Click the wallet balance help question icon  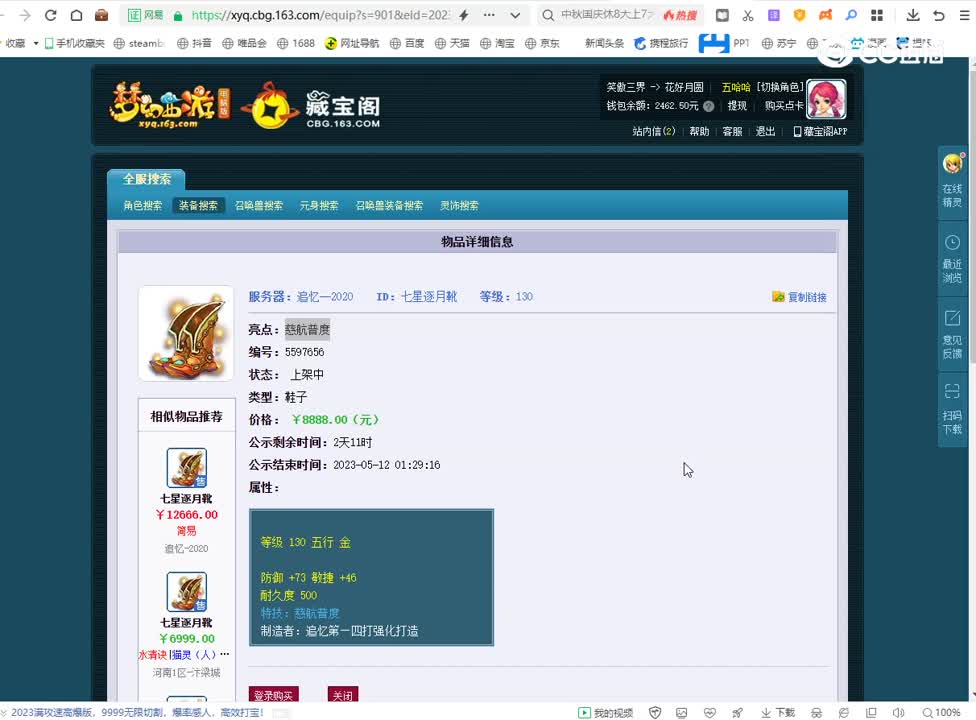(x=708, y=106)
